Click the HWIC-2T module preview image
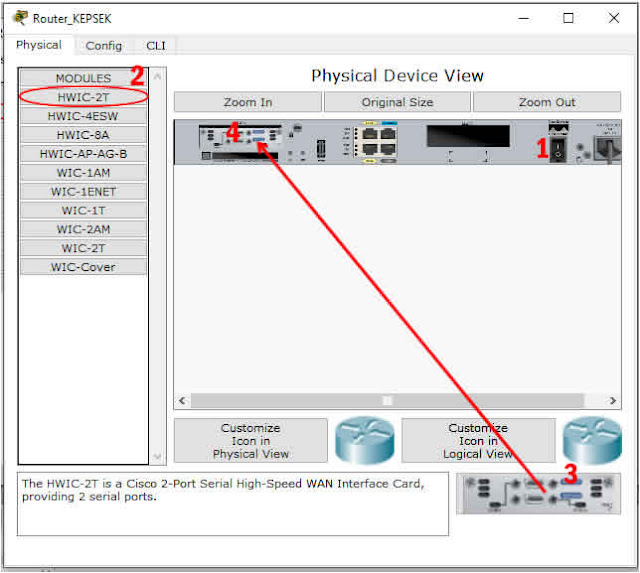This screenshot has width=640, height=573. pyautogui.click(x=538, y=493)
